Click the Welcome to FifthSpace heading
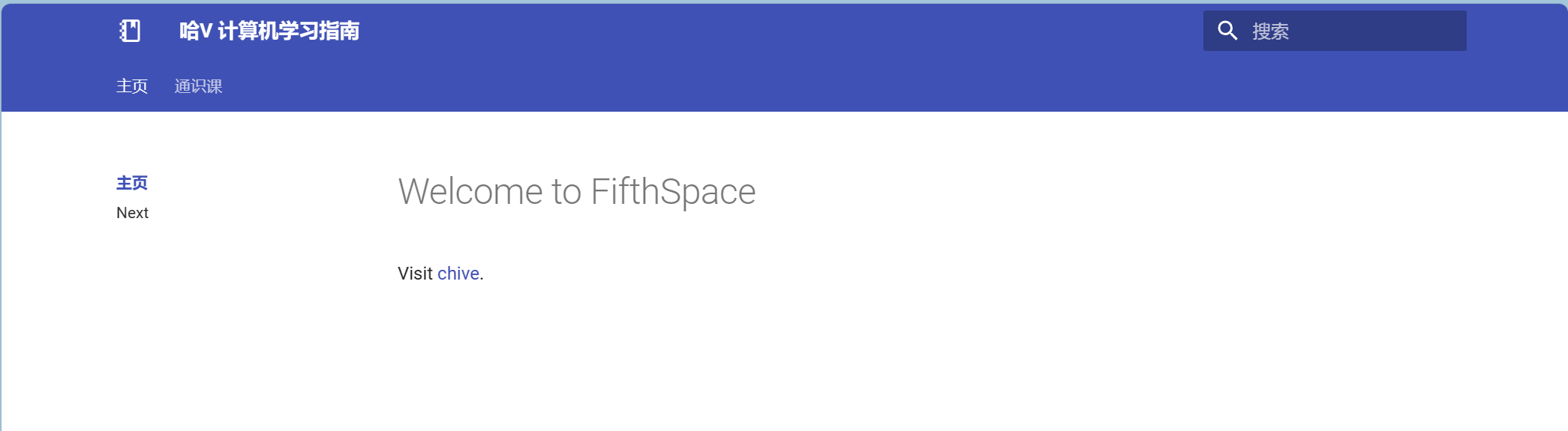 pos(577,192)
